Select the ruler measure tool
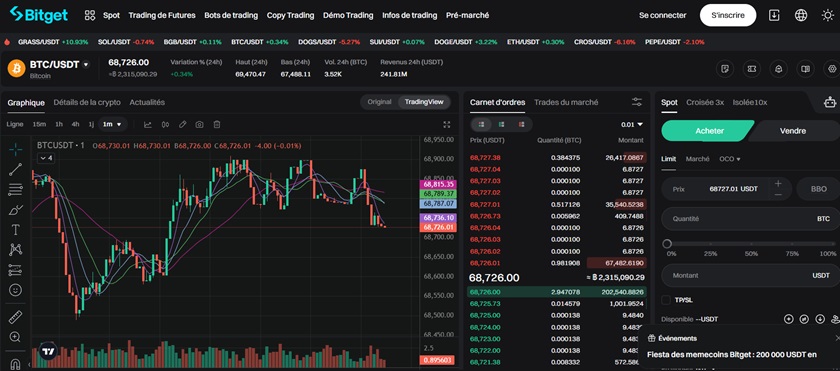This screenshot has width=840, height=371. (16, 317)
